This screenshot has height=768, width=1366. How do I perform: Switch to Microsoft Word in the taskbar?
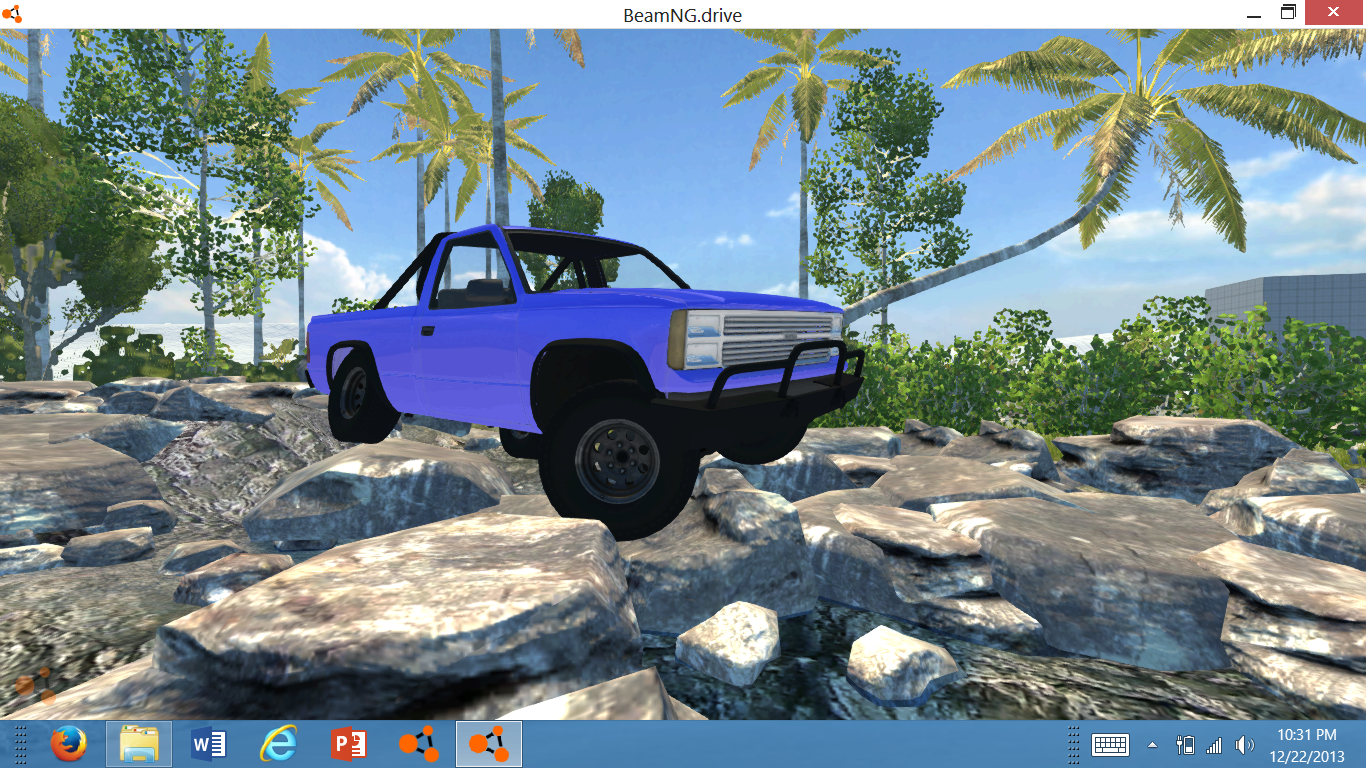209,744
